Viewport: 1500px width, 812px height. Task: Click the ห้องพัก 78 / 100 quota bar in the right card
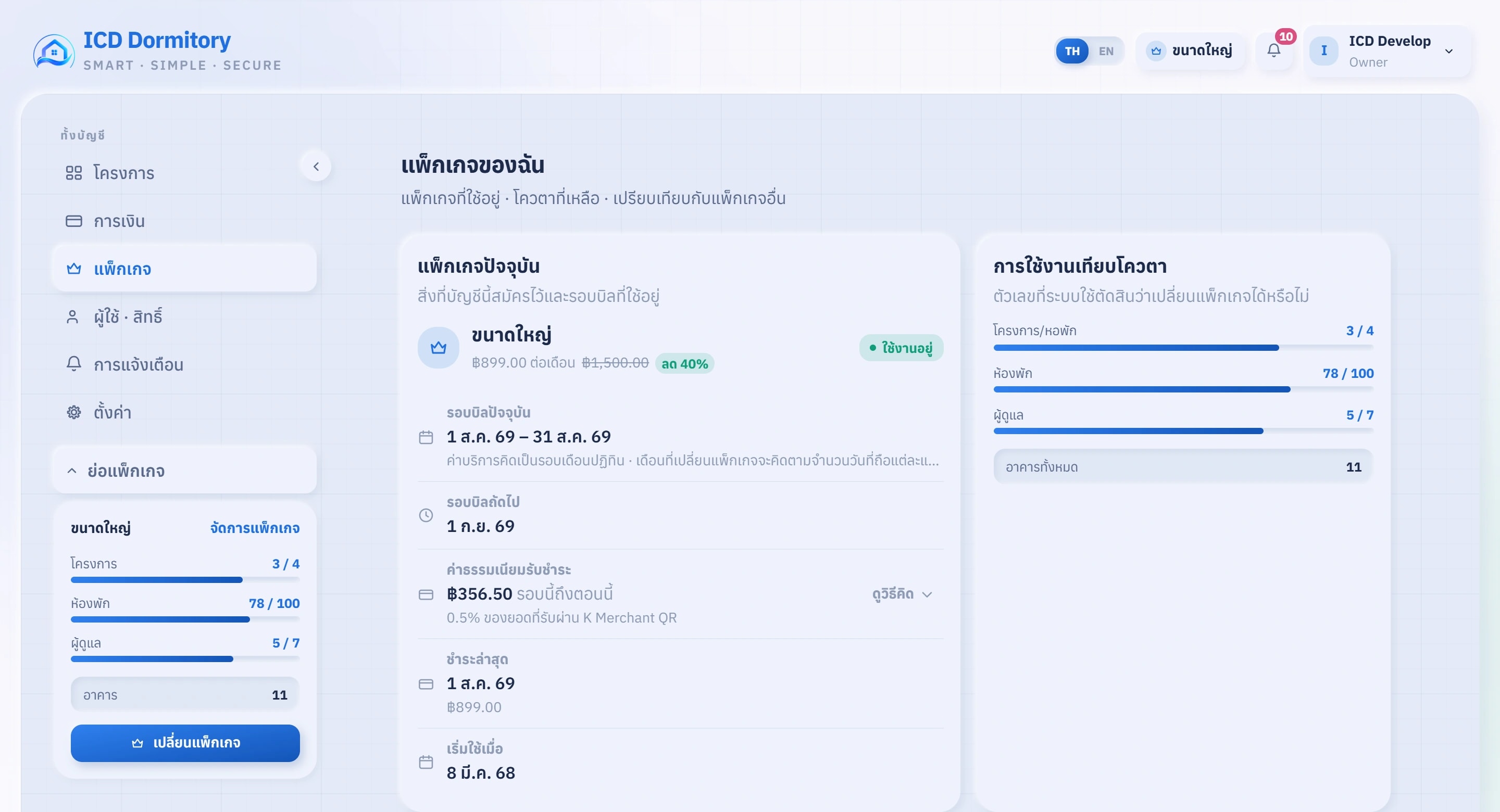1183,389
